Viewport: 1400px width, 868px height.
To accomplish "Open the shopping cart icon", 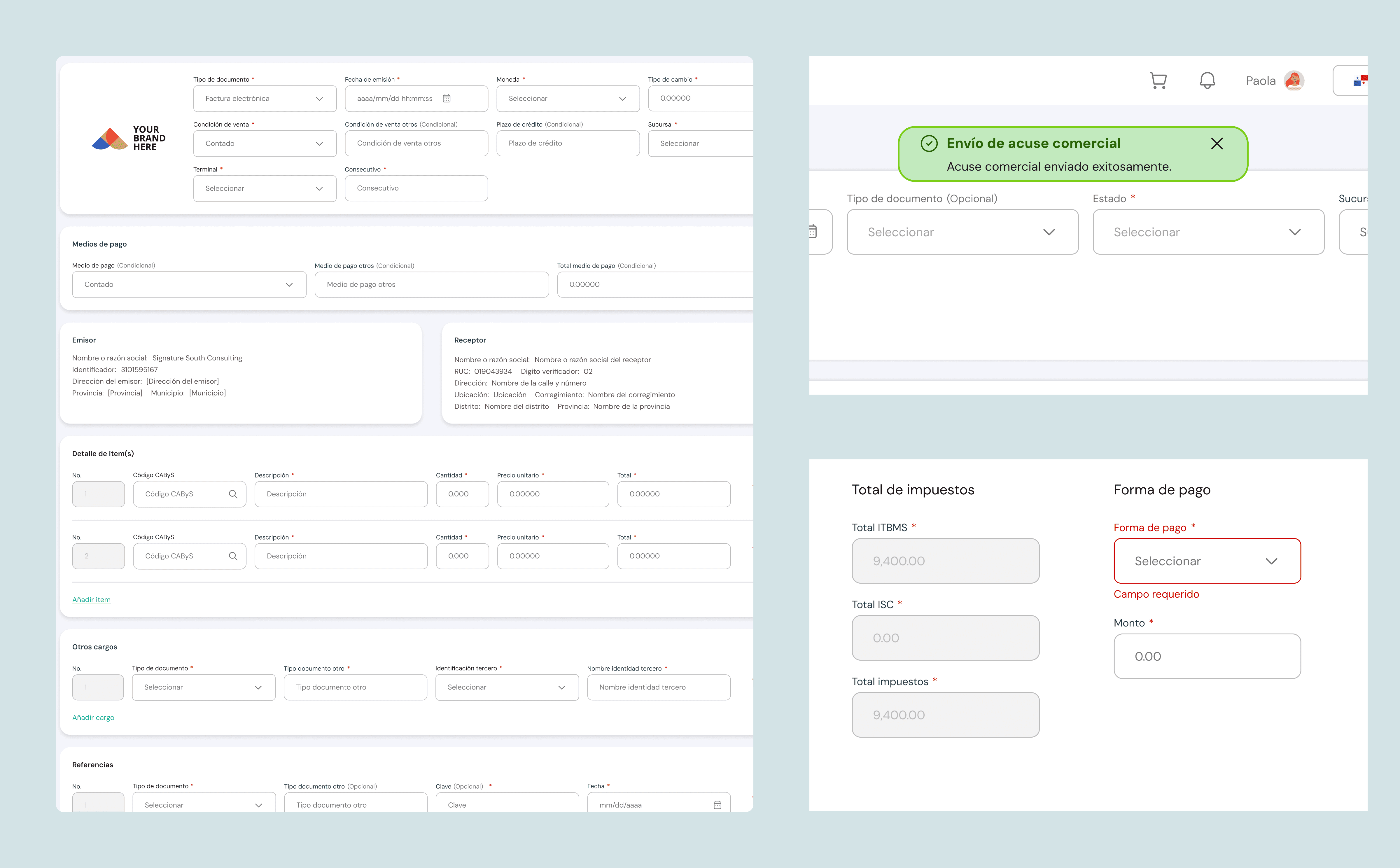I will coord(1158,80).
